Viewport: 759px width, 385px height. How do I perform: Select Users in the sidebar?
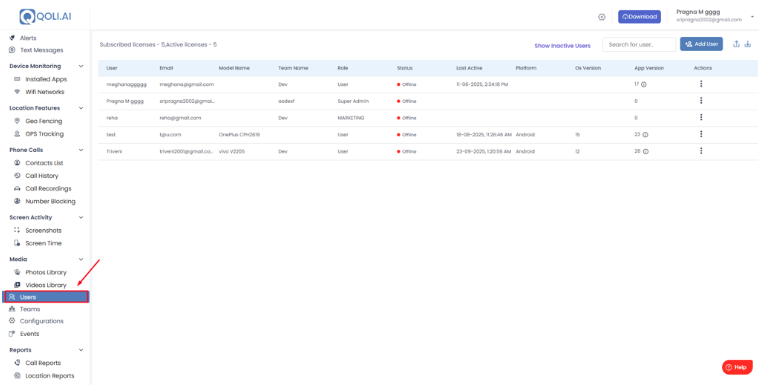pyautogui.click(x=46, y=297)
